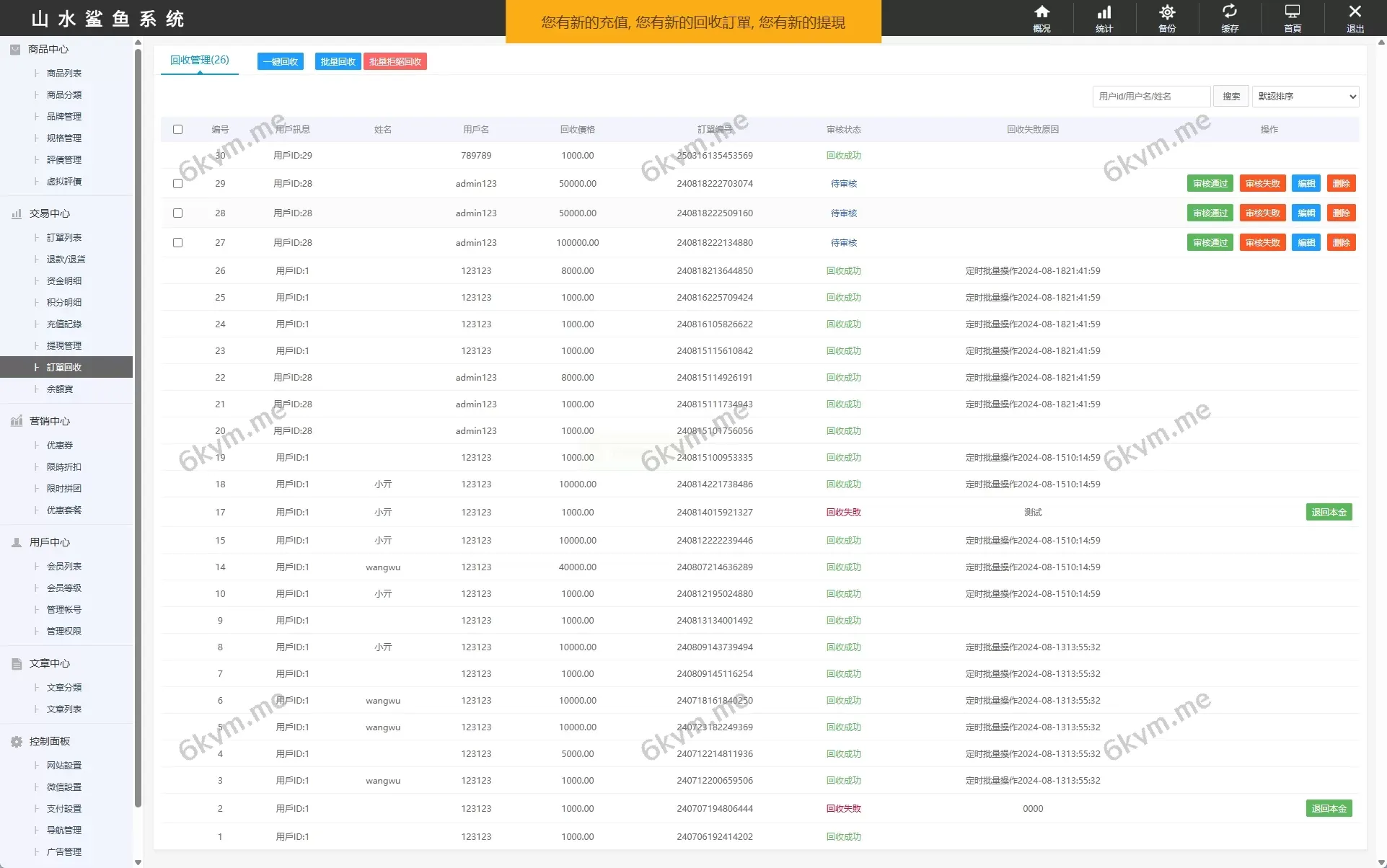Viewport: 1387px width, 868px height.
Task: Click the user center person icon
Action: point(16,542)
